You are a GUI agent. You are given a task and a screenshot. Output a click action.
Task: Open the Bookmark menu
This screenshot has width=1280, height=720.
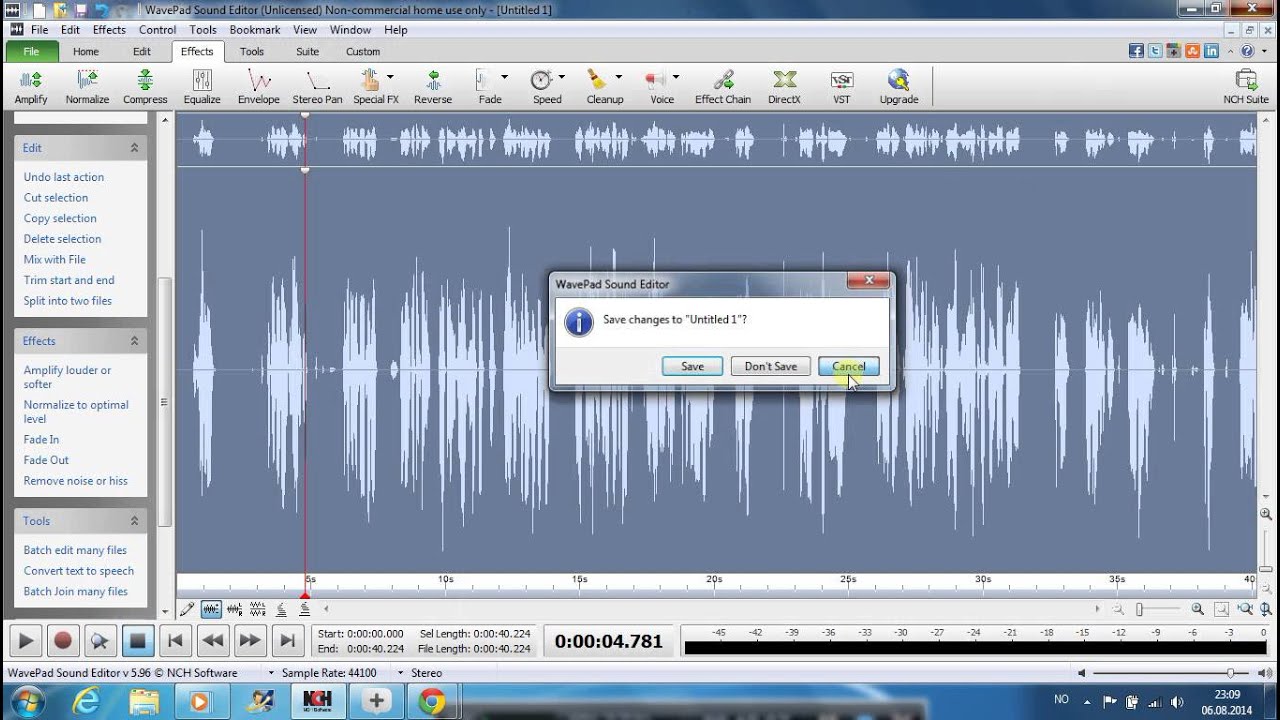pyautogui.click(x=255, y=30)
